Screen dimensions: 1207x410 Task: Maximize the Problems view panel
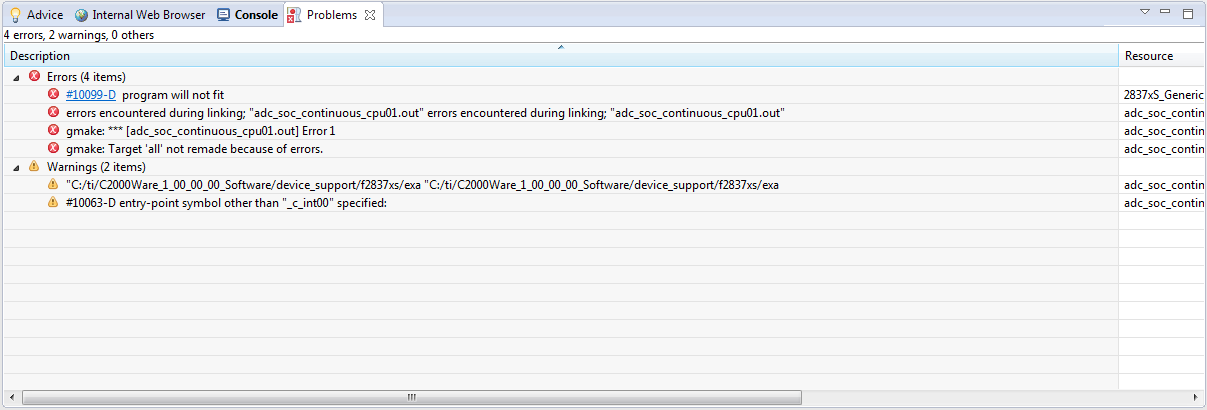(1188, 13)
